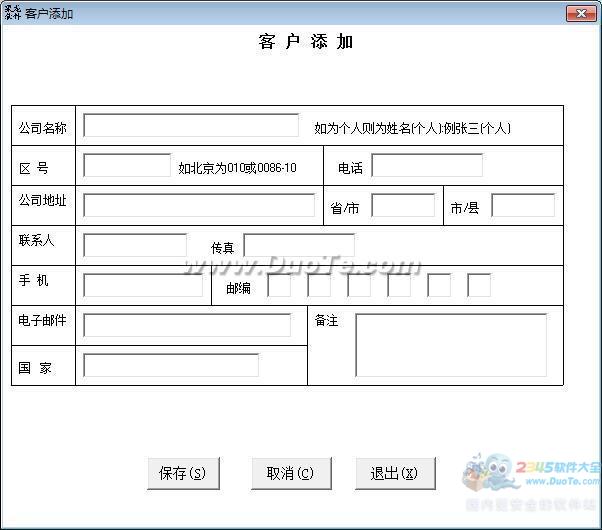Click the 传真 input field
The image size is (602, 530).
click(299, 245)
